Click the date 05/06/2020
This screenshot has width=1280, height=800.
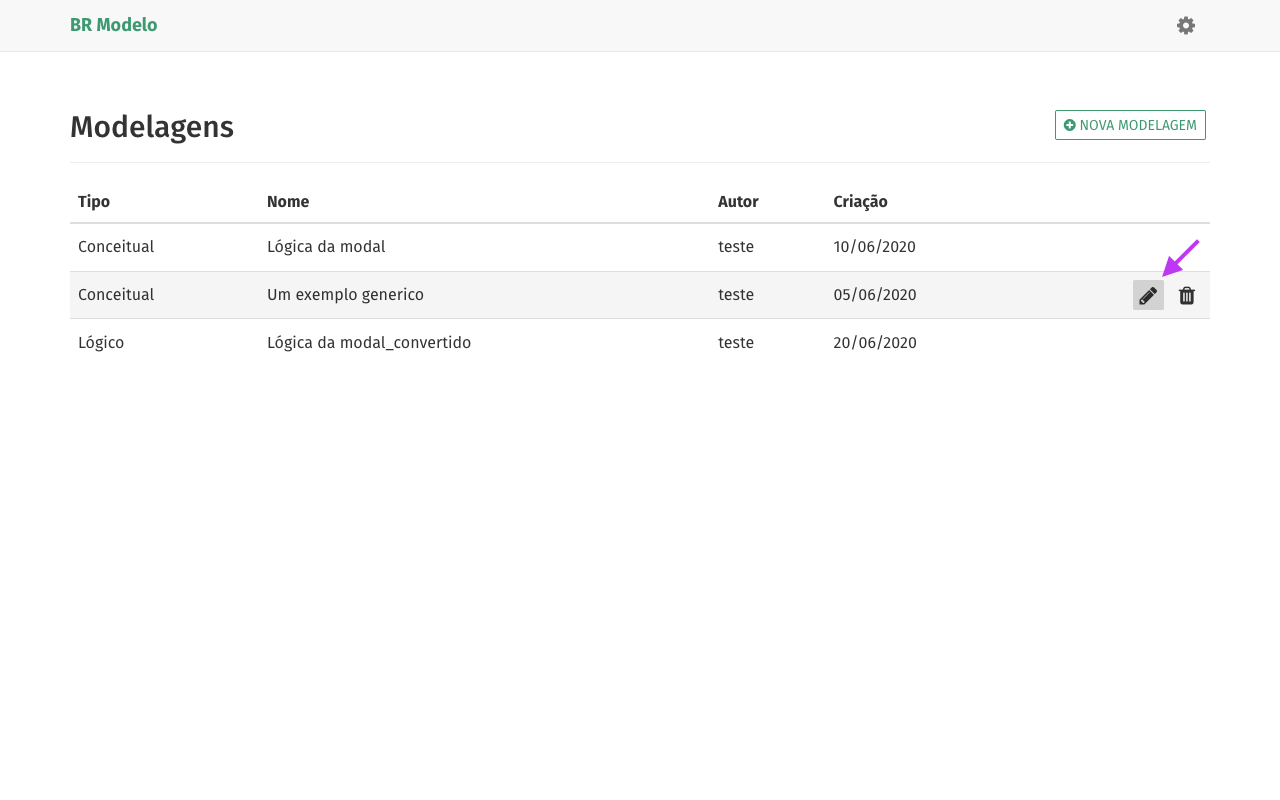875,294
